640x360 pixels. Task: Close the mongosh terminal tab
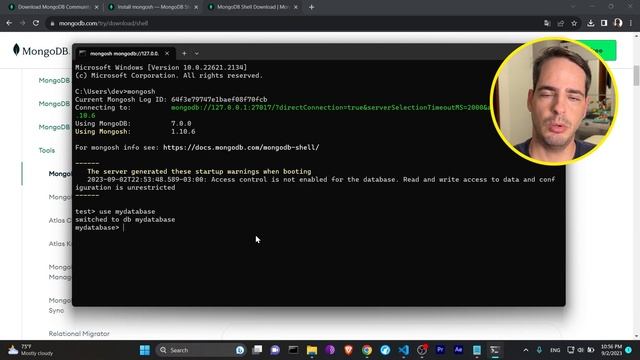click(167, 53)
